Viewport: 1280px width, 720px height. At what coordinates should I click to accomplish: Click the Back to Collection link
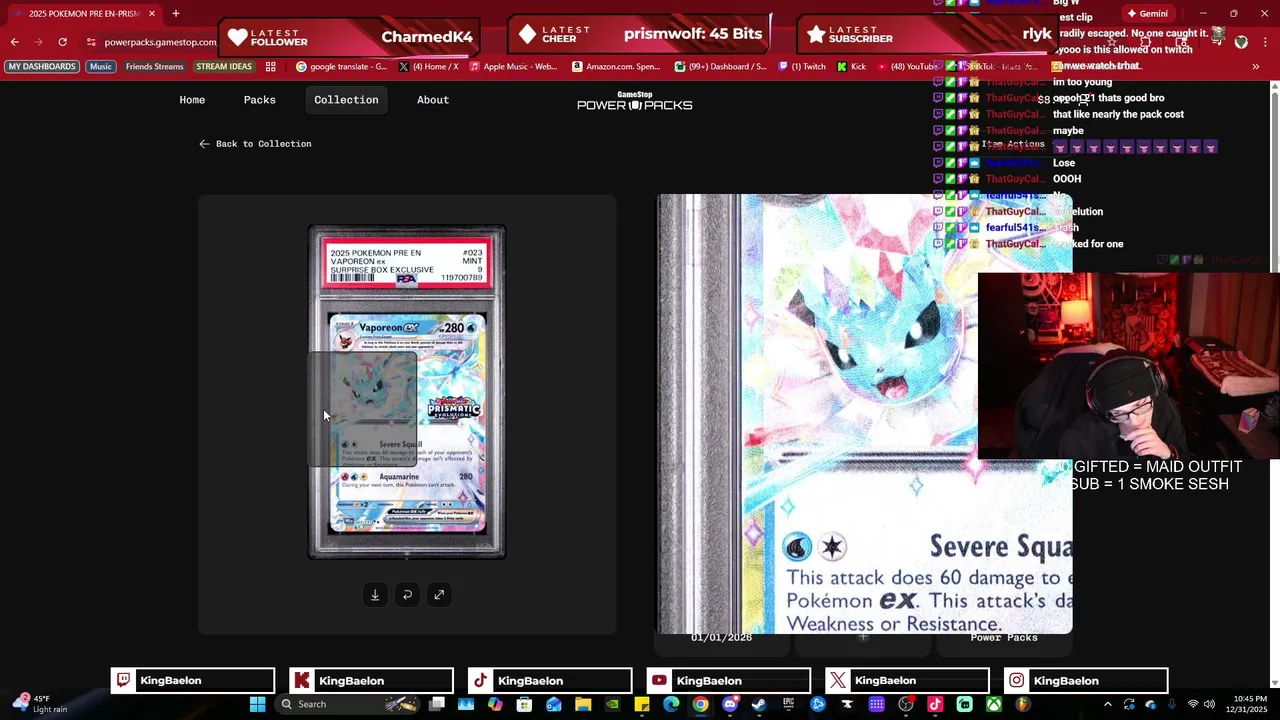click(255, 144)
